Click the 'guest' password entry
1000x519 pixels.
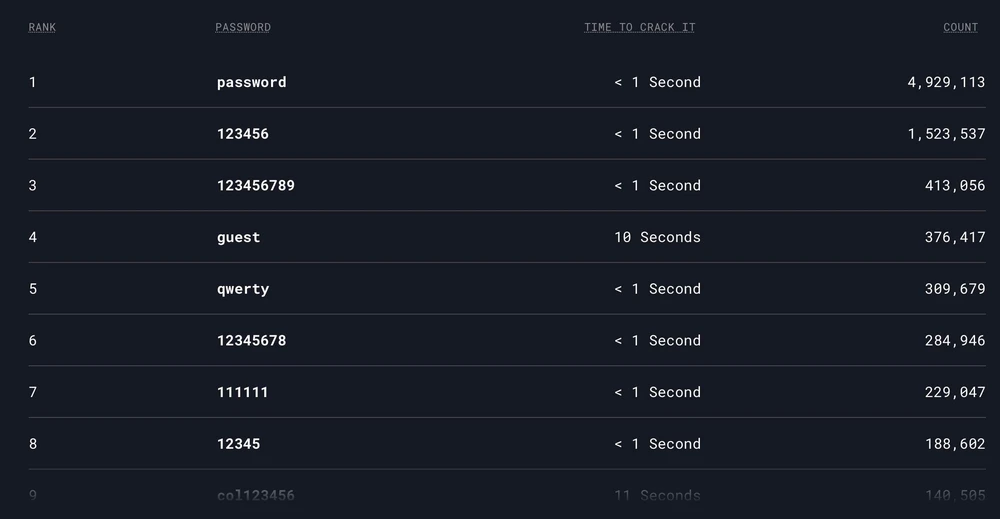[238, 237]
